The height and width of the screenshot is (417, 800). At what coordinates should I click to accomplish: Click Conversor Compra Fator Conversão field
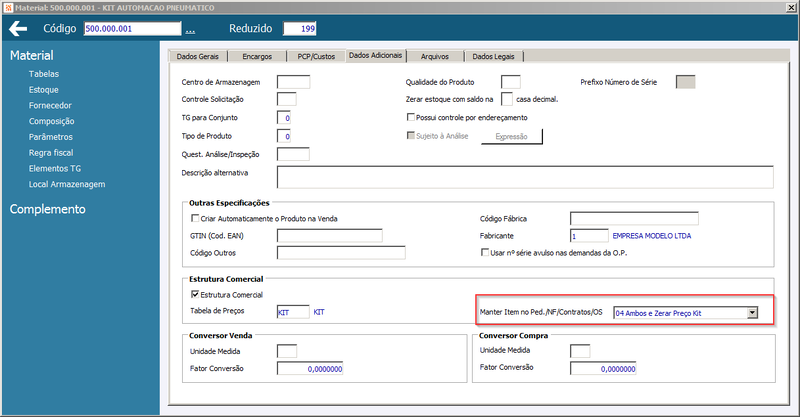click(603, 369)
